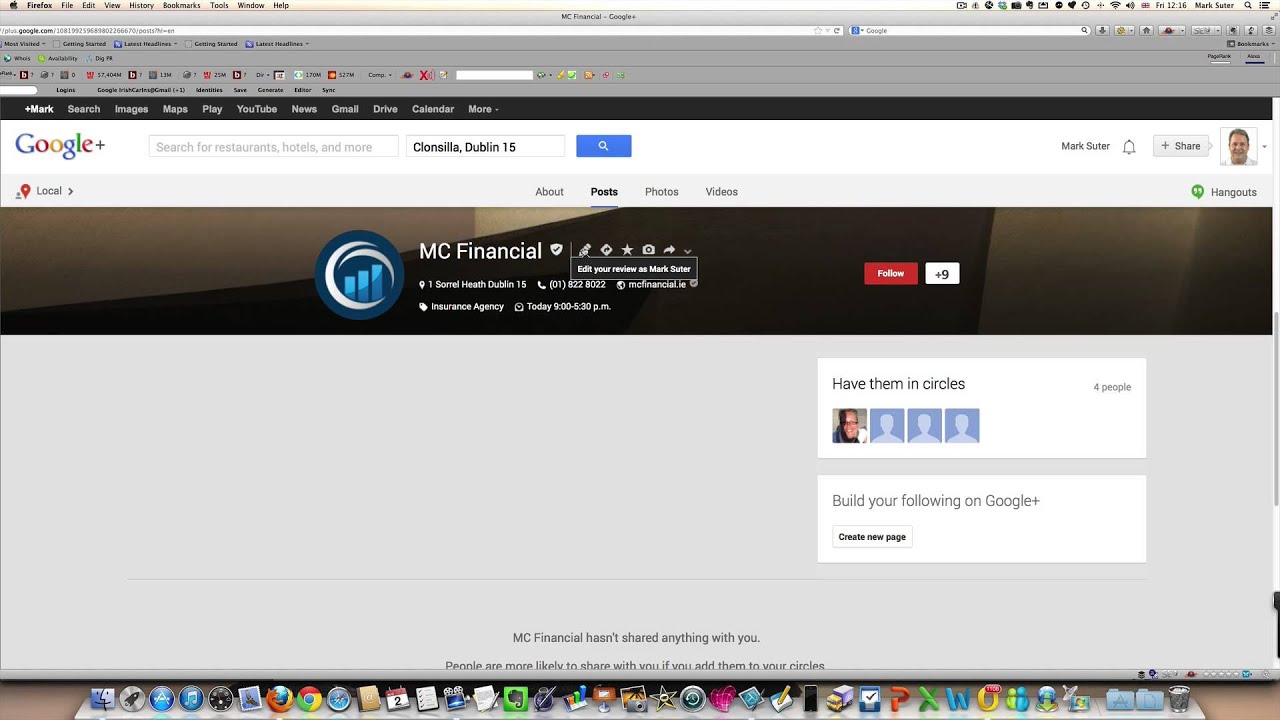The height and width of the screenshot is (720, 1280).
Task: Click '4 people' count in circles card
Action: [x=1112, y=387]
